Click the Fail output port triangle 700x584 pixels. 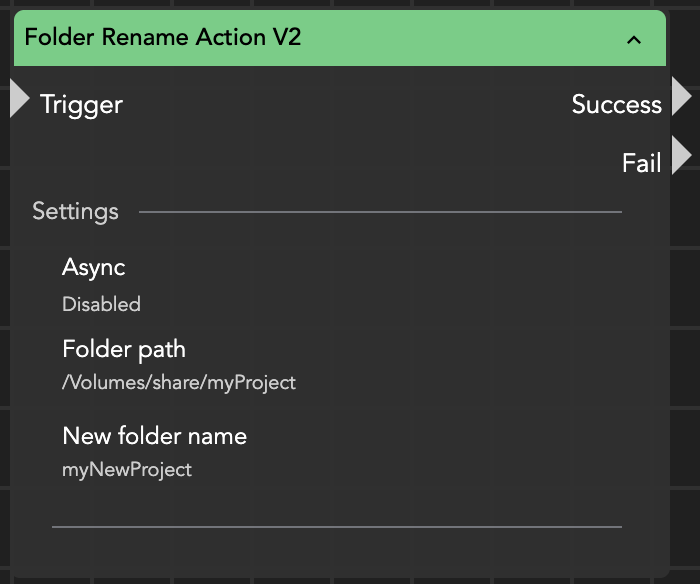pos(681,157)
